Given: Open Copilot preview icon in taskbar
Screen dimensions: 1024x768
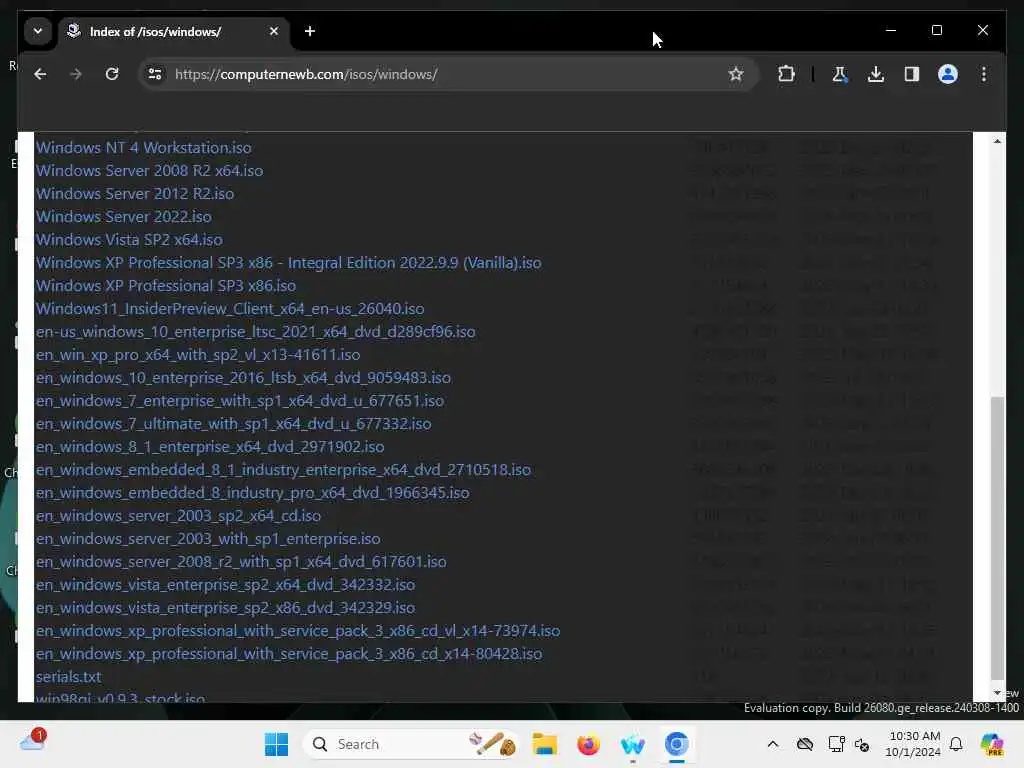Looking at the screenshot, I should coord(991,744).
